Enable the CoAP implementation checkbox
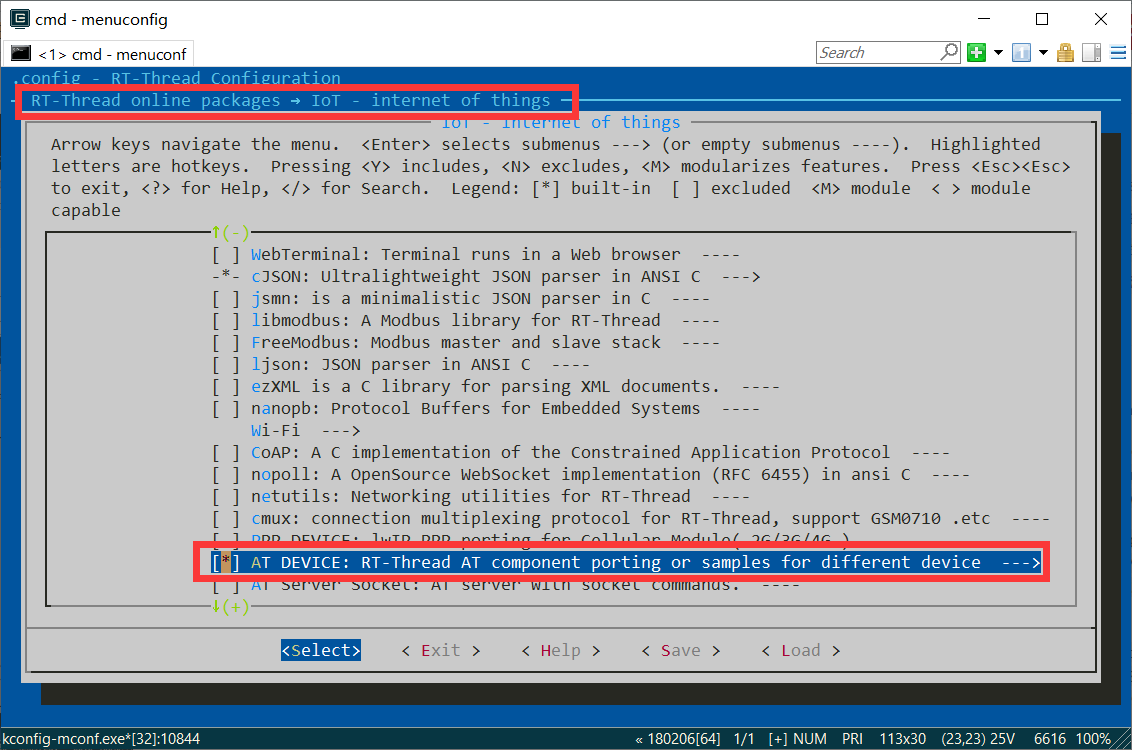Image resolution: width=1132 pixels, height=750 pixels. [225, 452]
